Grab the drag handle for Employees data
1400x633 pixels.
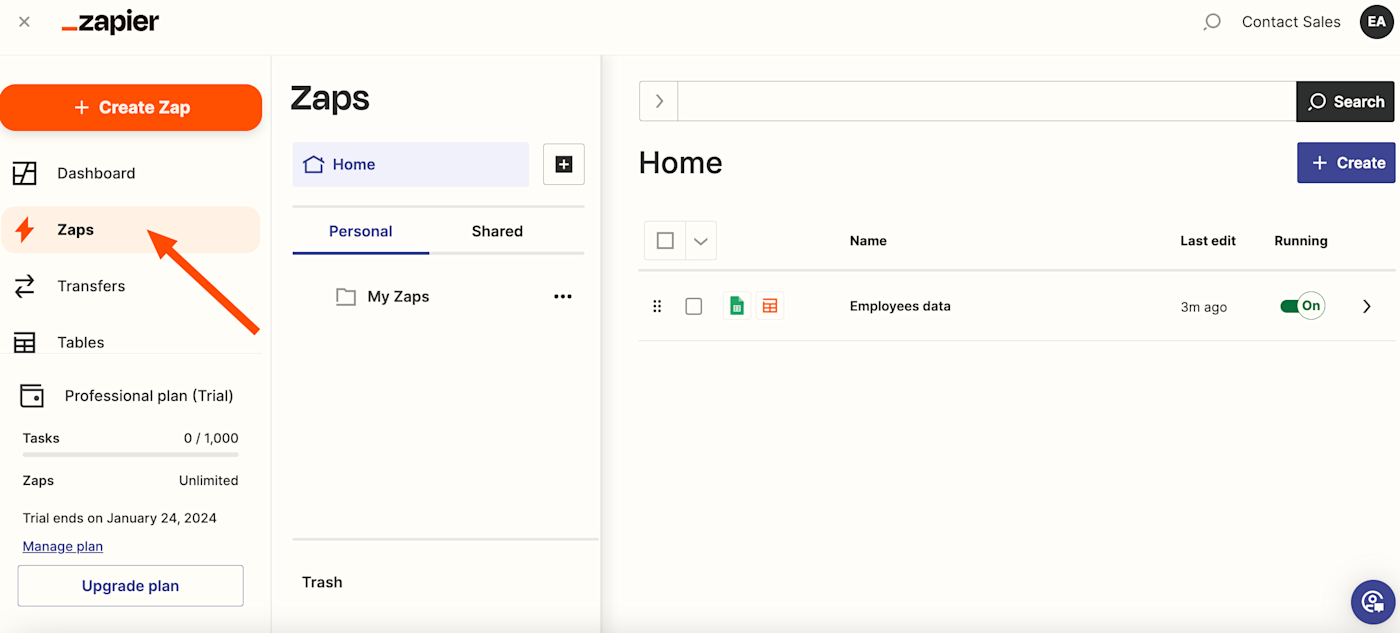coord(657,306)
